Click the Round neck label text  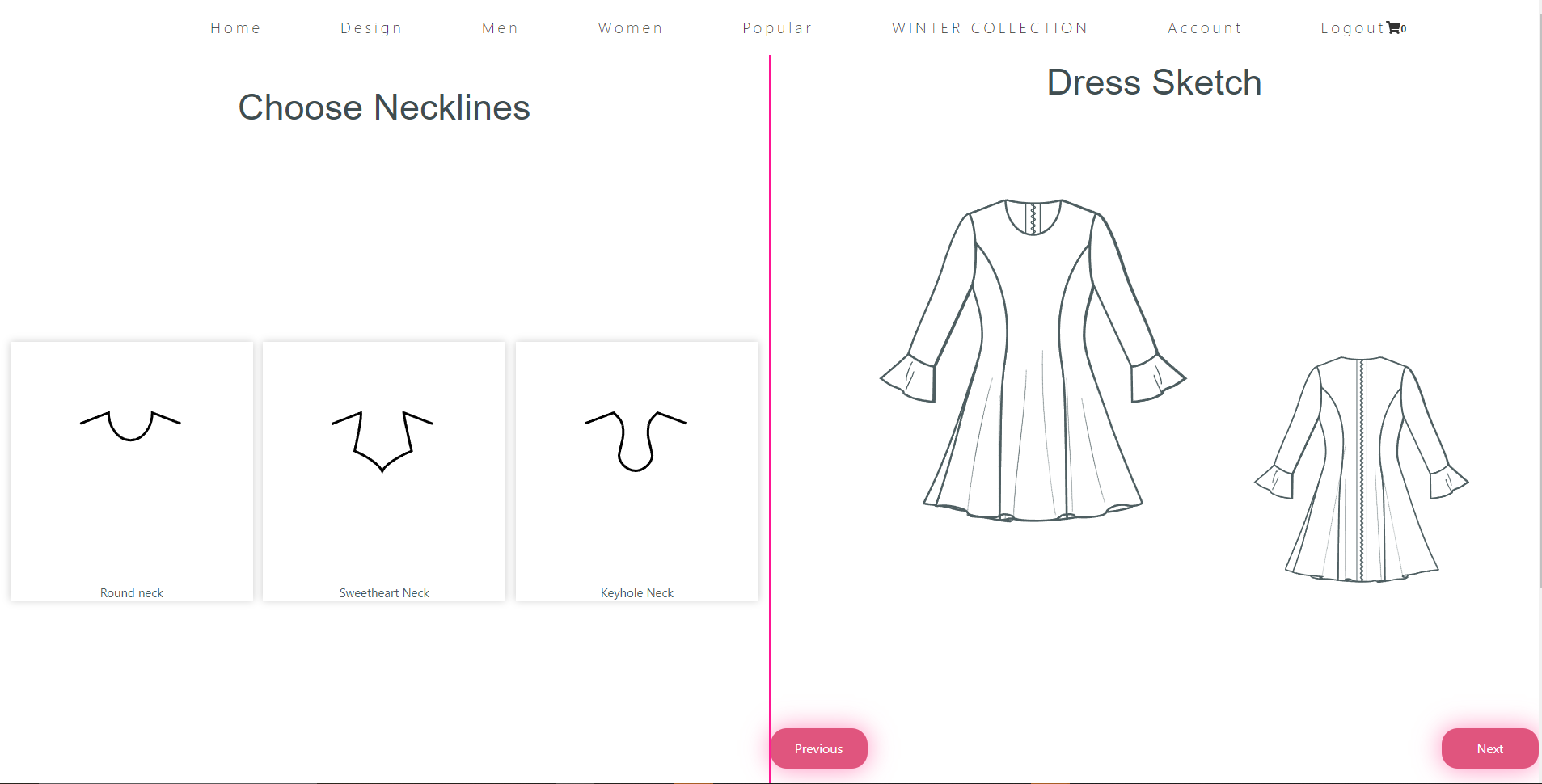pos(131,592)
